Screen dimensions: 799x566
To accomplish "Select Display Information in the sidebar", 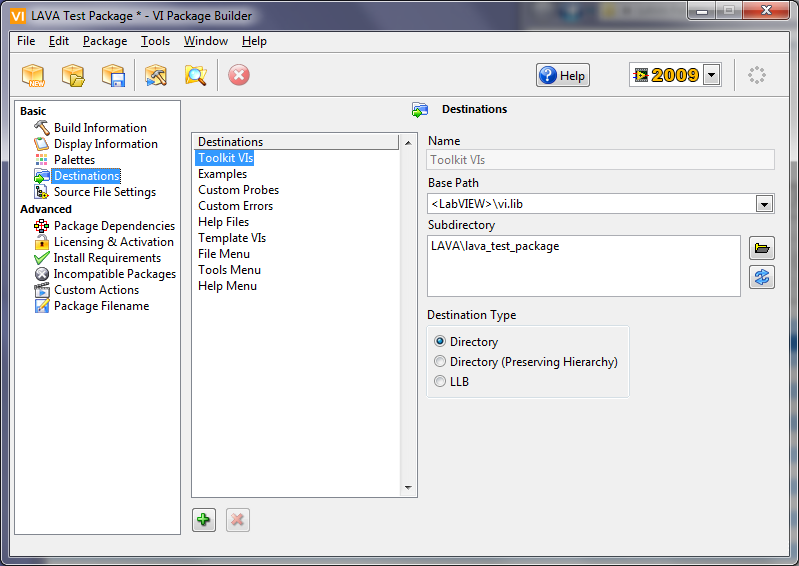I will 106,144.
